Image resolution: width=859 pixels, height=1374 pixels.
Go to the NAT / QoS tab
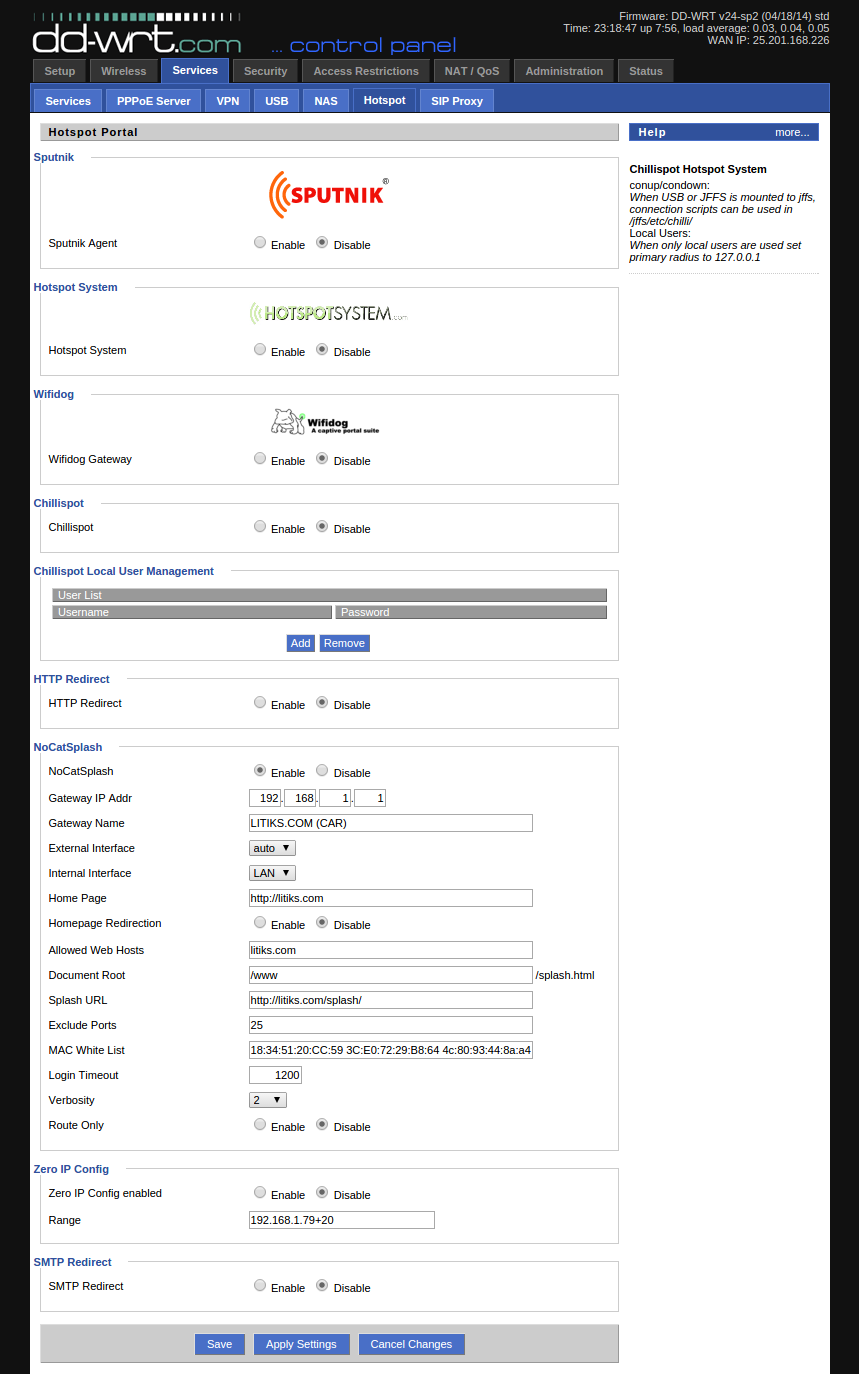tap(472, 71)
